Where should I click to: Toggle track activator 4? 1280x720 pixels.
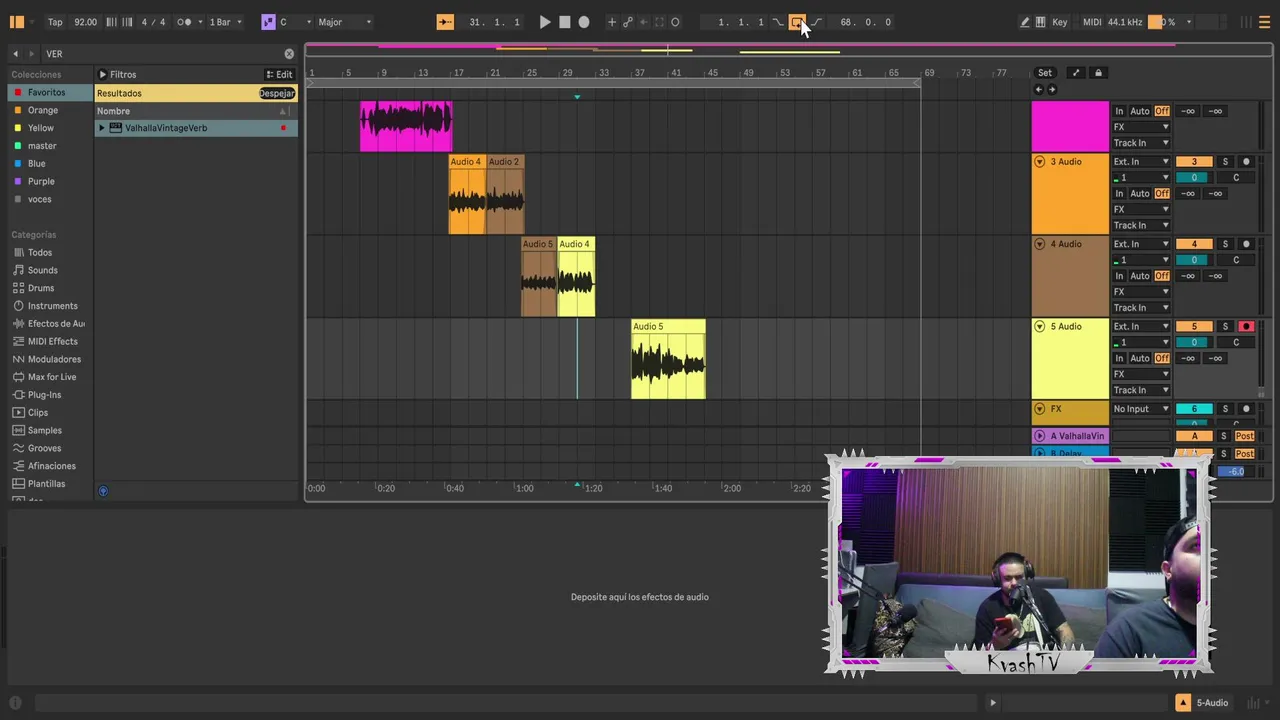[1194, 244]
